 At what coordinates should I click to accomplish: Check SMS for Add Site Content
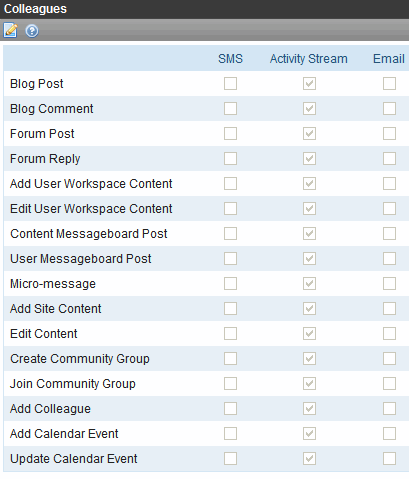pos(230,308)
